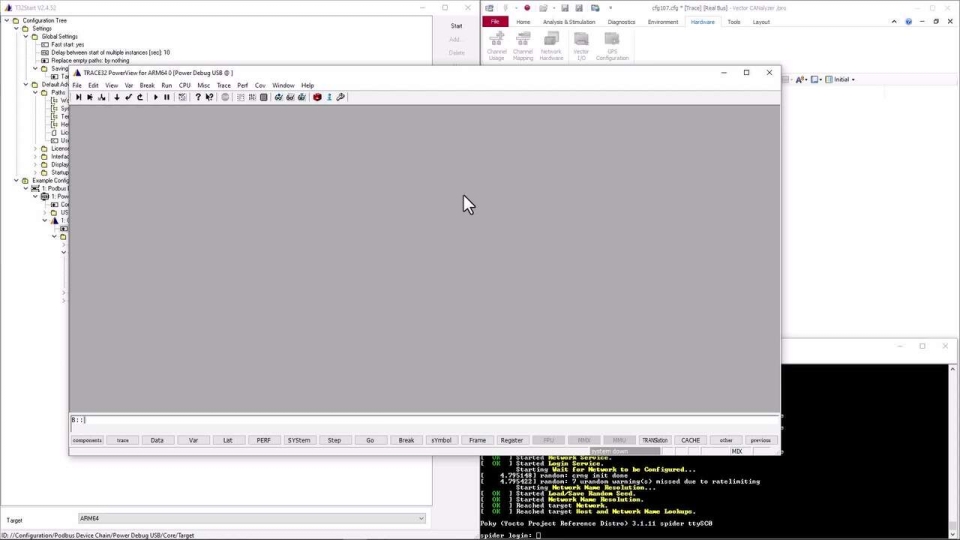960x540 pixels.
Task: Switch to the Analysis & Stimulation ribbon tab
Action: (569, 22)
